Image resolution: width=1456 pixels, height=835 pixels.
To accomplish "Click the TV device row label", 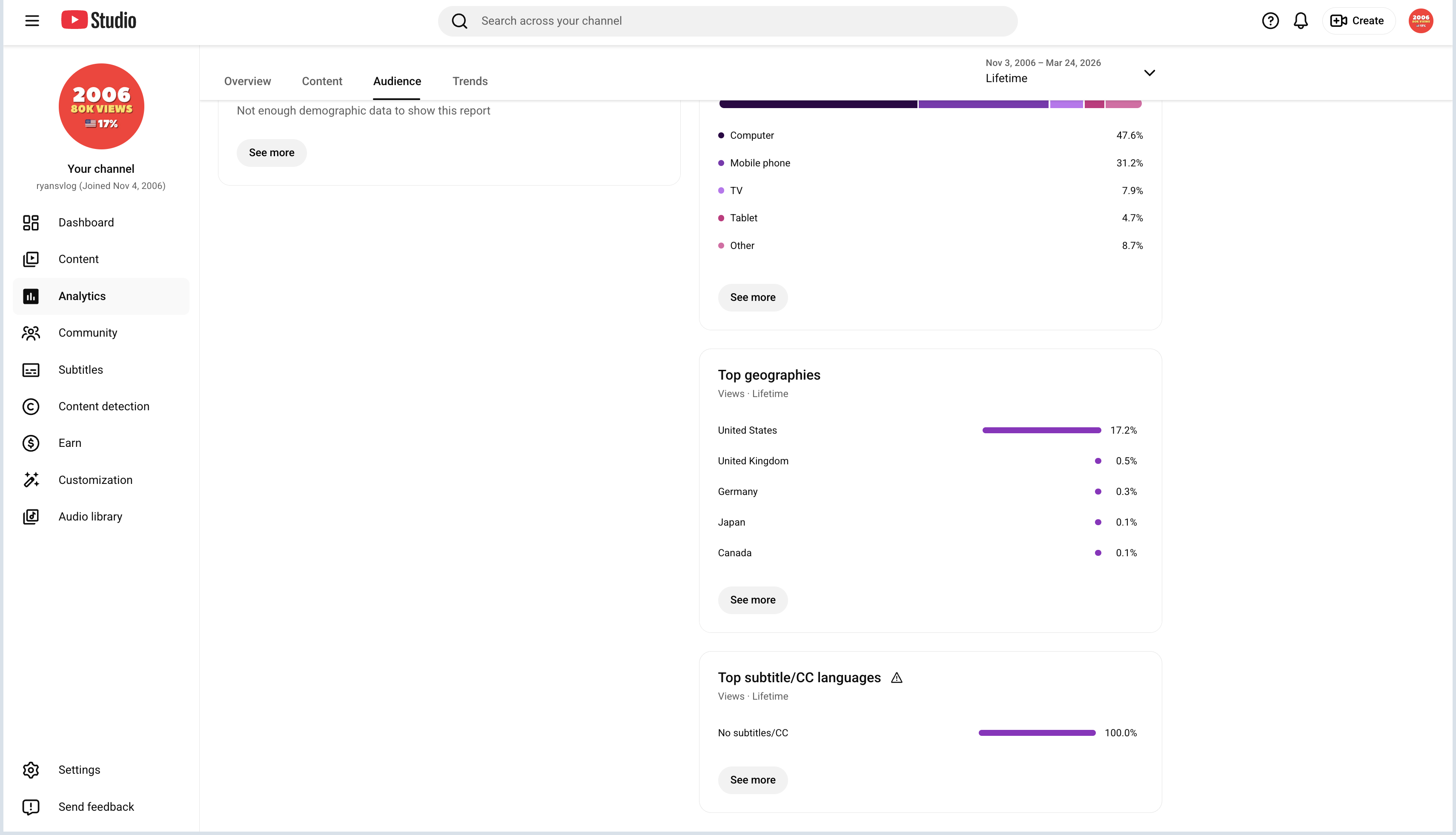I will pos(736,191).
